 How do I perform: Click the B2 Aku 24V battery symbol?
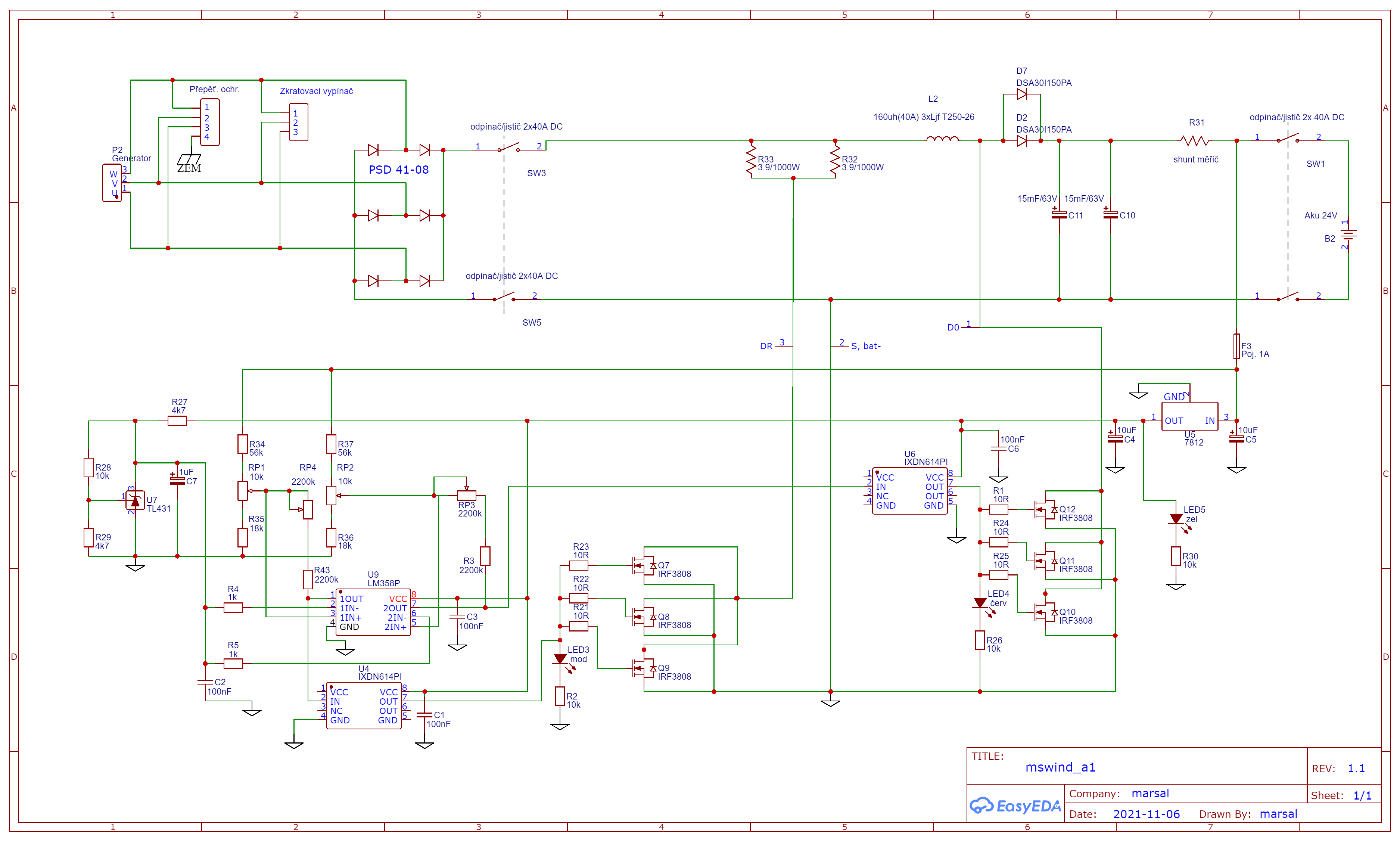pyautogui.click(x=1349, y=234)
